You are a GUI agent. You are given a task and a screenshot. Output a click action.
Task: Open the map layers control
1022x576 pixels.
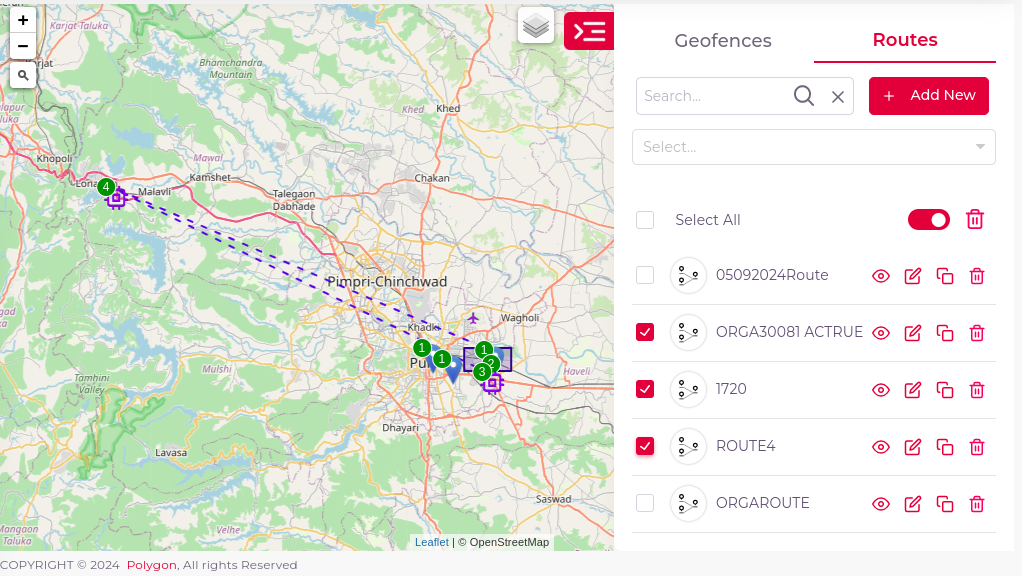pyautogui.click(x=536, y=26)
